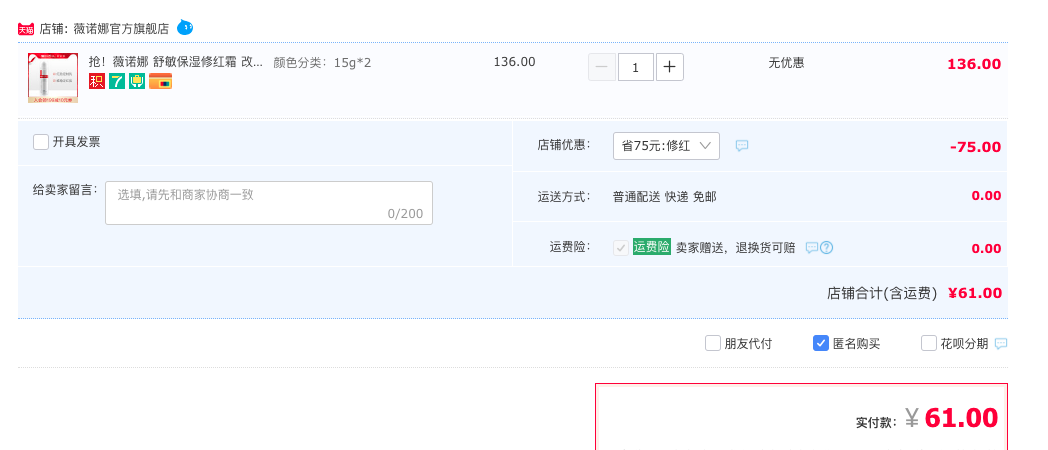
Task: Click the quantity input field showing 1
Action: (636, 68)
